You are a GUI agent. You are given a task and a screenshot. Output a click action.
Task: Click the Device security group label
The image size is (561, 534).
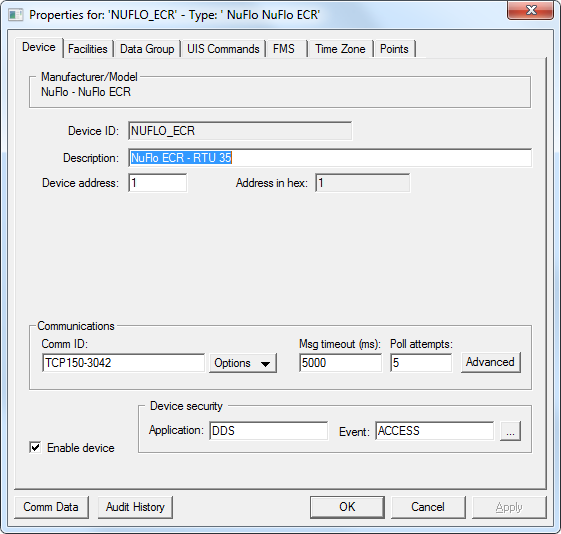(186, 406)
